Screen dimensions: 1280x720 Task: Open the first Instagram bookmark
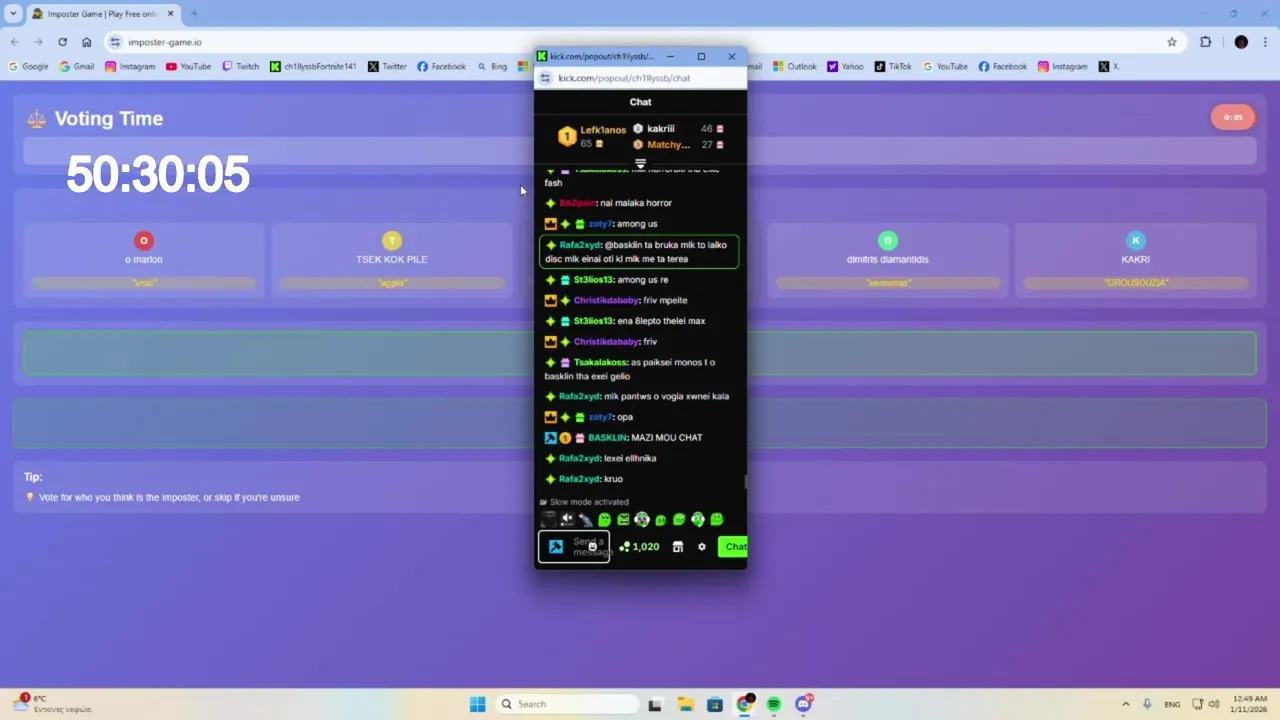(130, 67)
